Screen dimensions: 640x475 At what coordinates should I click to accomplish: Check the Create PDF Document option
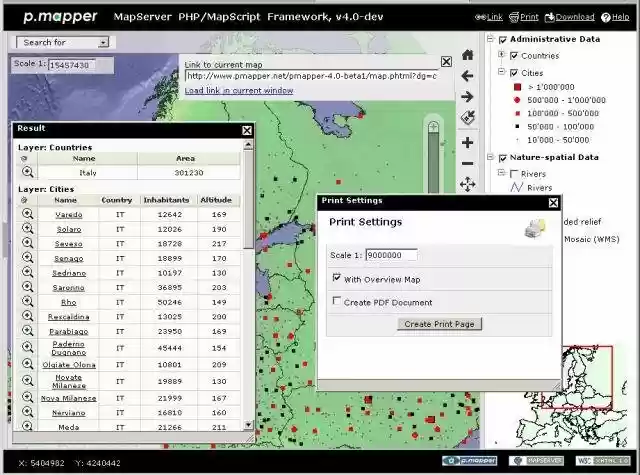tap(336, 301)
